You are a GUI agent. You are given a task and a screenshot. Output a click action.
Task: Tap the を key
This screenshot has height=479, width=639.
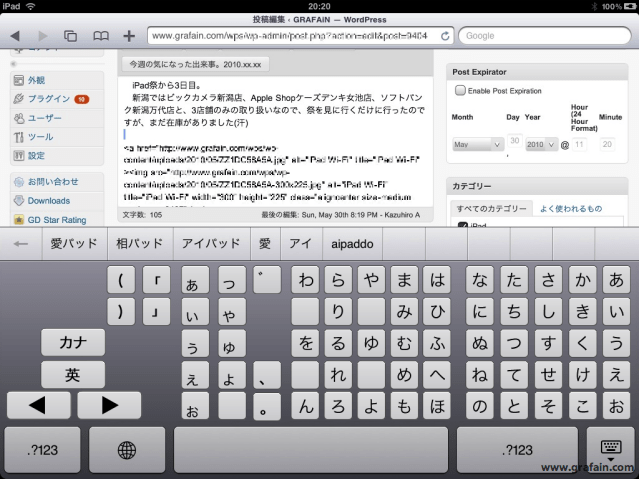tap(305, 343)
